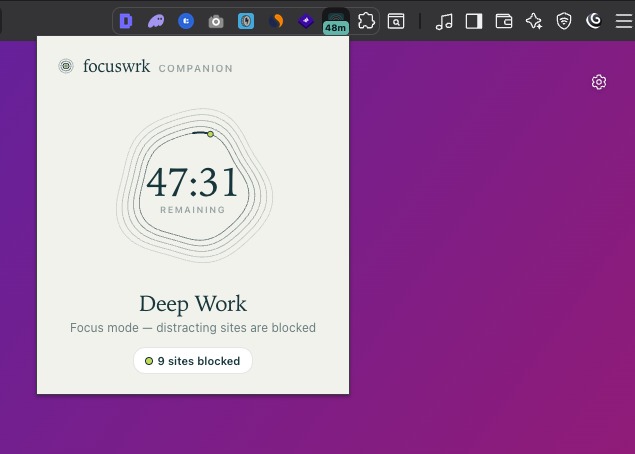The height and width of the screenshot is (454, 635).
Task: Open the music note media control
Action: [444, 21]
